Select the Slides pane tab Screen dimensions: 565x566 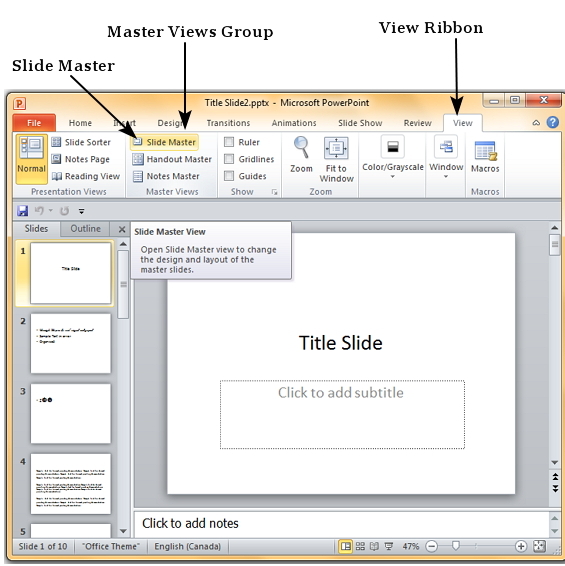[x=36, y=229]
